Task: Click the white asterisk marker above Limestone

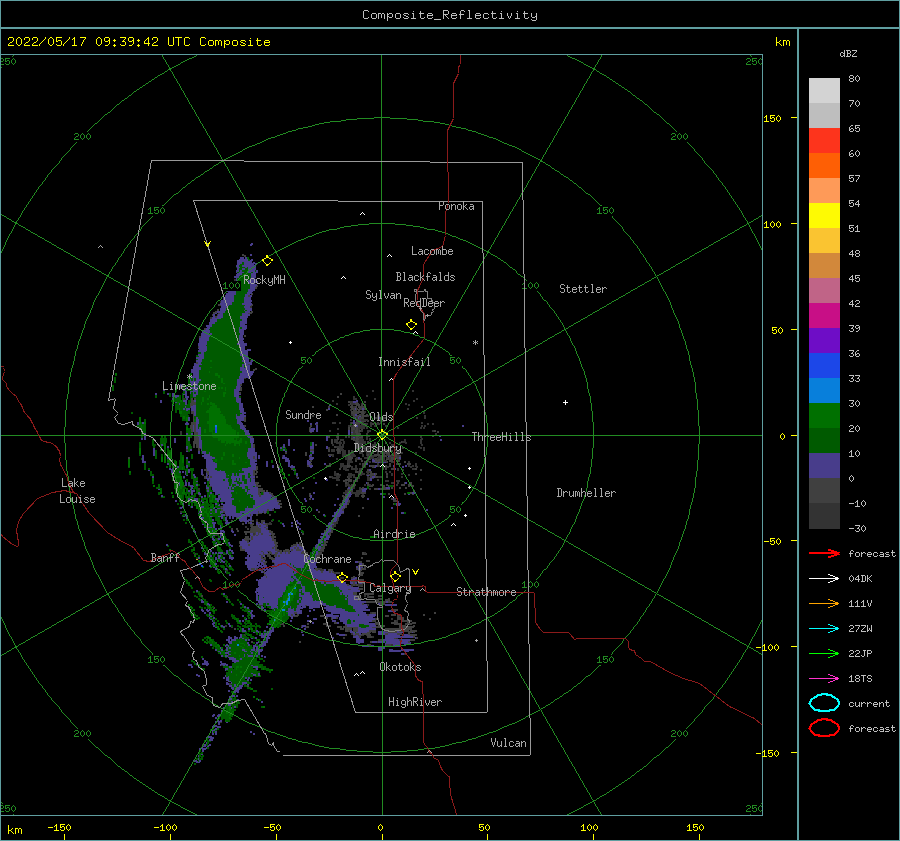Action: pyautogui.click(x=189, y=377)
